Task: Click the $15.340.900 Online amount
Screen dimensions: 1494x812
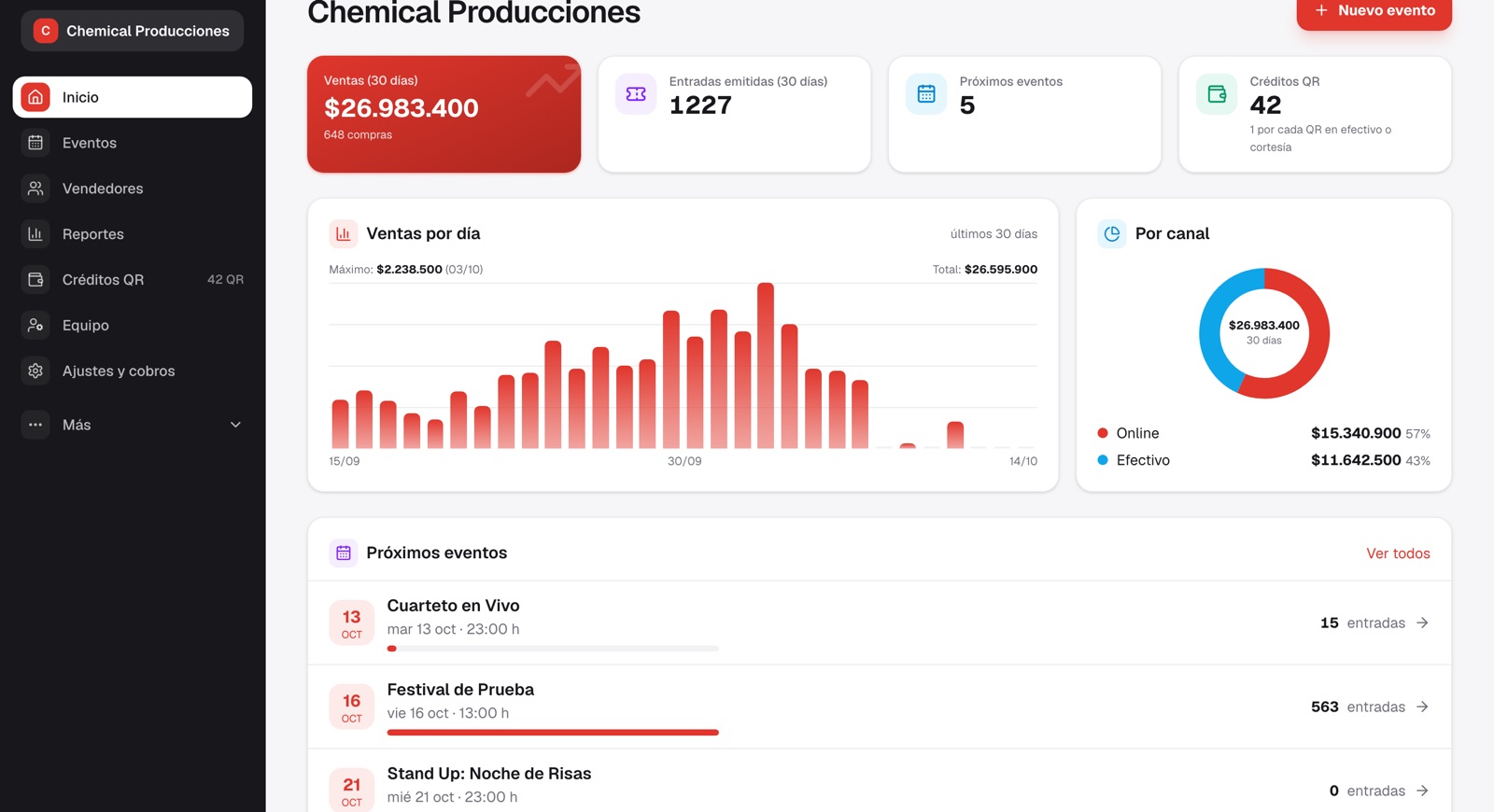Action: click(1356, 433)
